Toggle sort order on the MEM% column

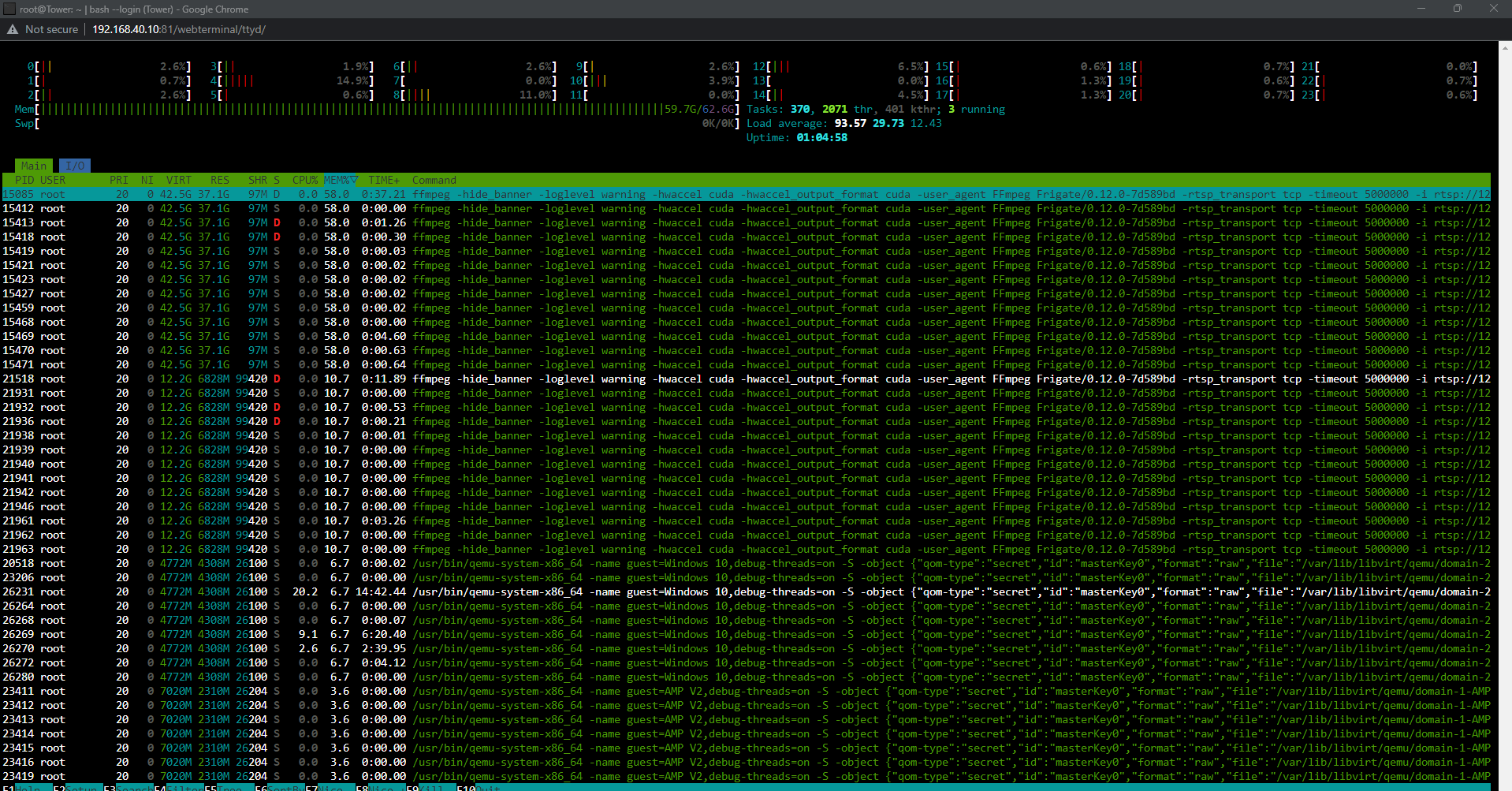click(x=338, y=179)
